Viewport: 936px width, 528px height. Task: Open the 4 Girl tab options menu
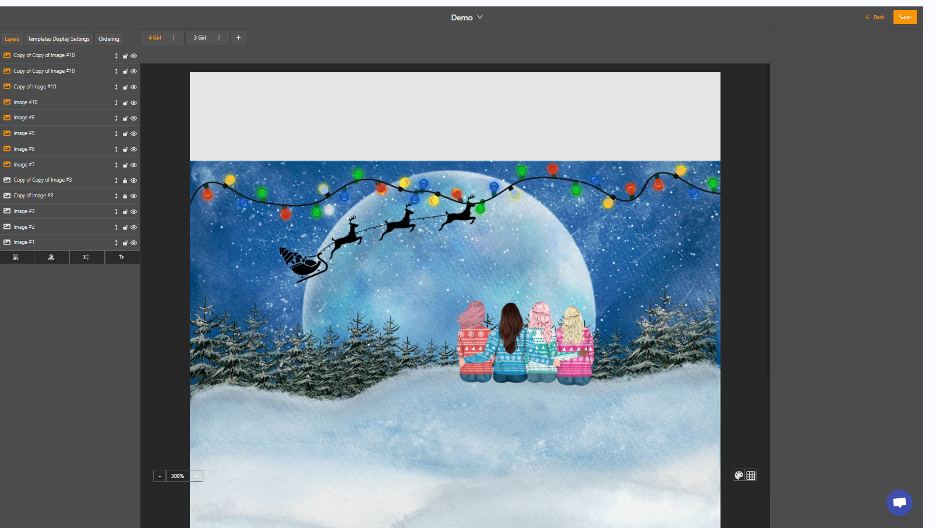coord(173,38)
